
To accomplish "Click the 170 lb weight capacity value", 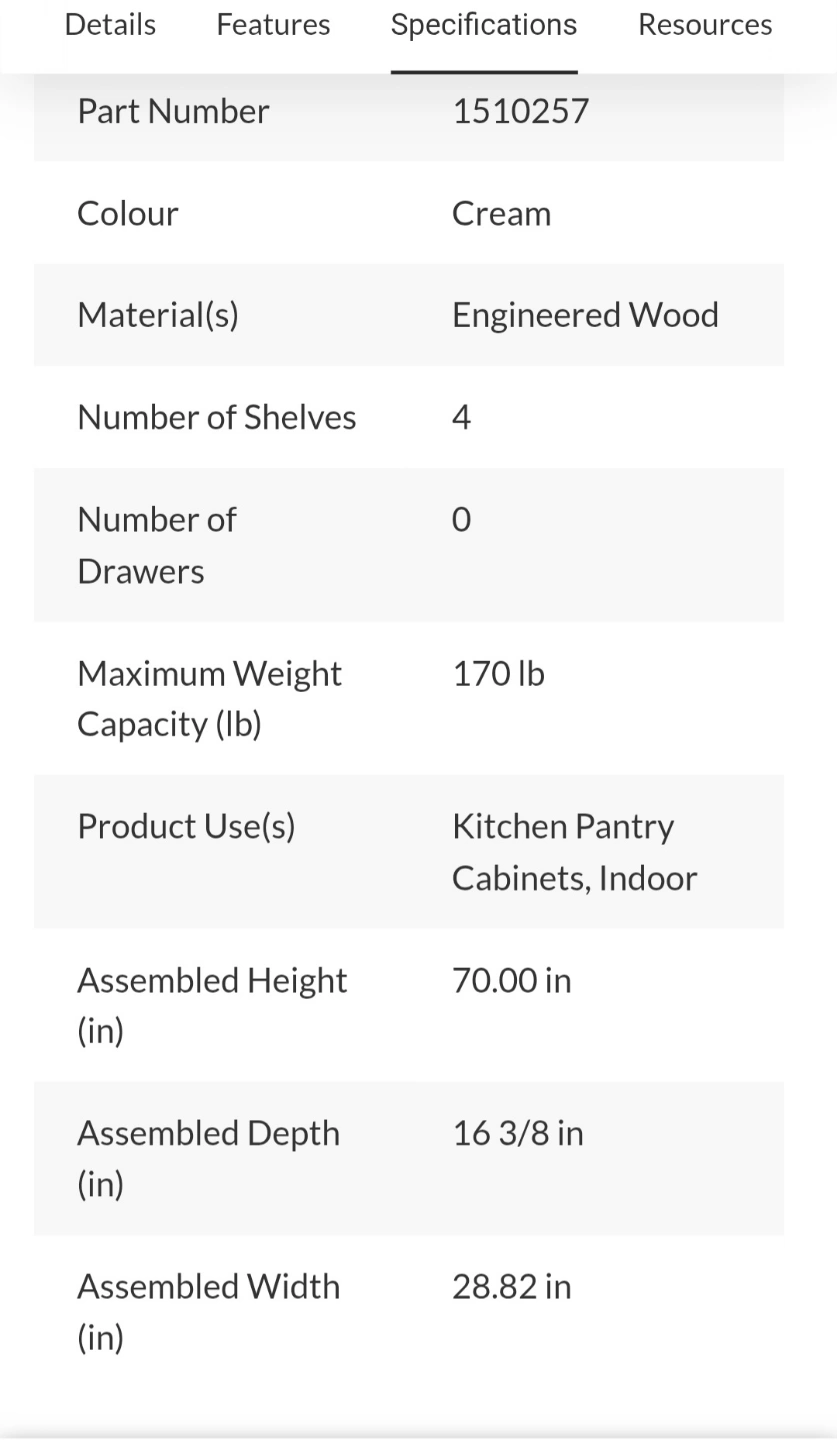I will tap(498, 673).
